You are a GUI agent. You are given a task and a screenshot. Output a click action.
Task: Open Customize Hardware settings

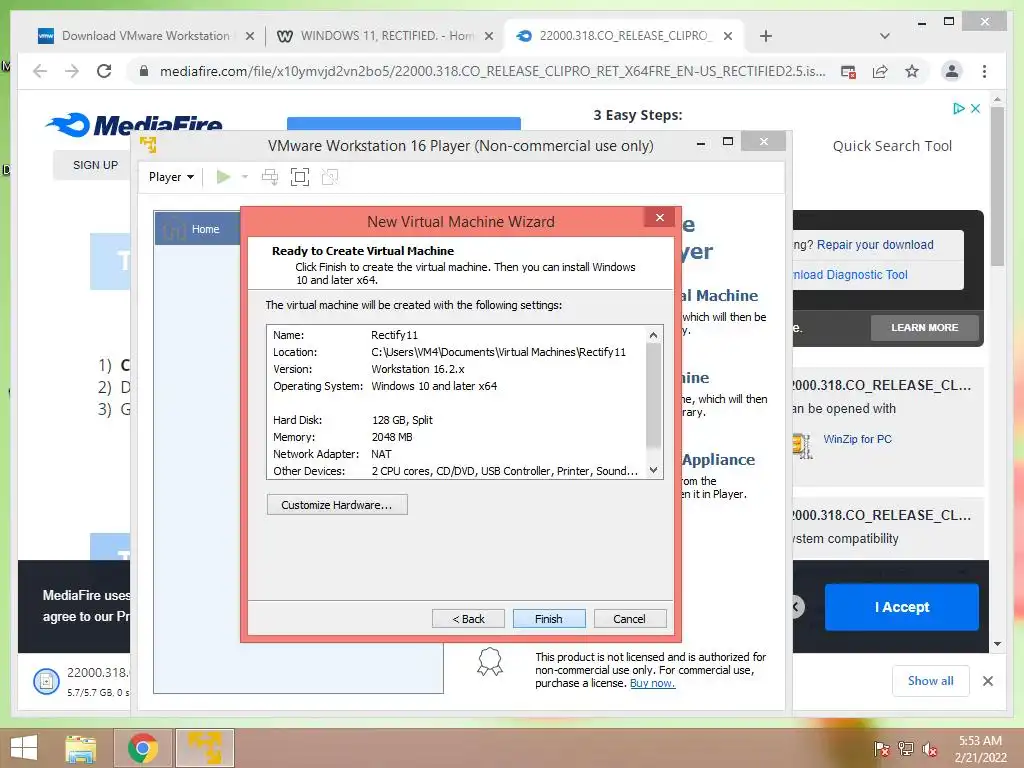pos(337,505)
